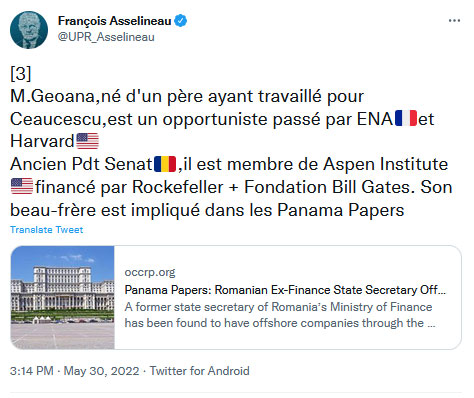
Task: Open the François Asselineau display name
Action: (x=114, y=21)
